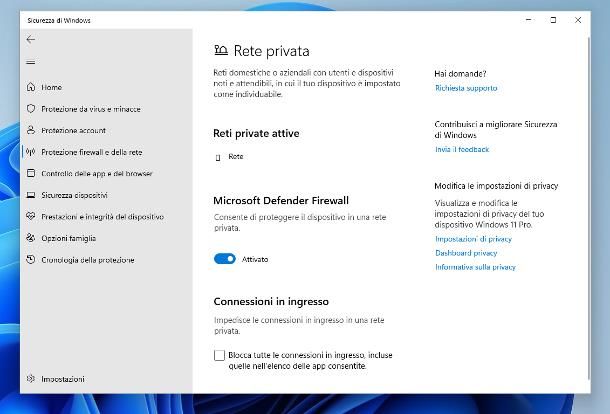Image resolution: width=610 pixels, height=414 pixels.
Task: Maximize the Sicurezza di Windows window
Action: [553, 20]
